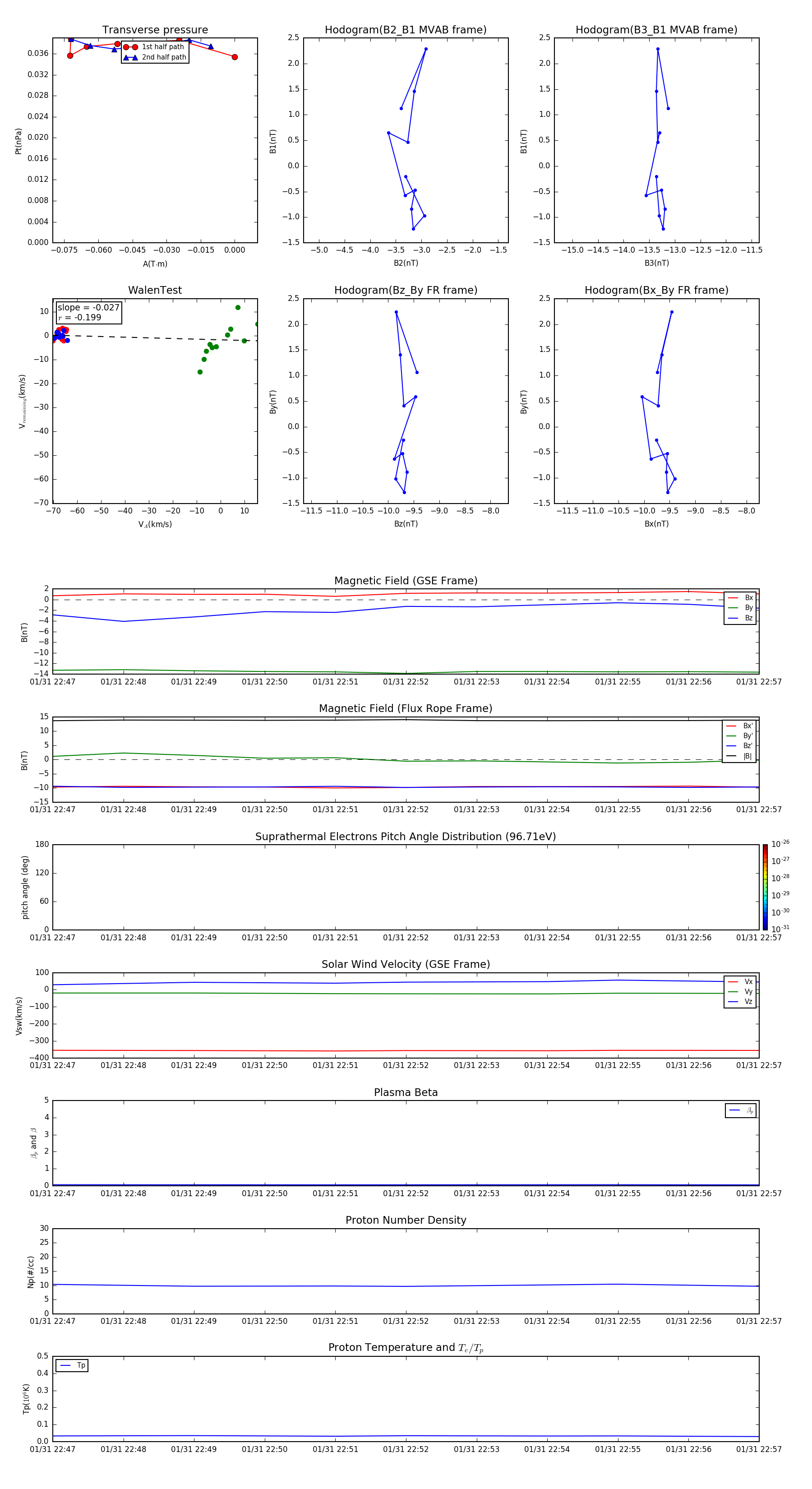Click the "B3(nT)" x-axis label

pyautogui.click(x=656, y=263)
